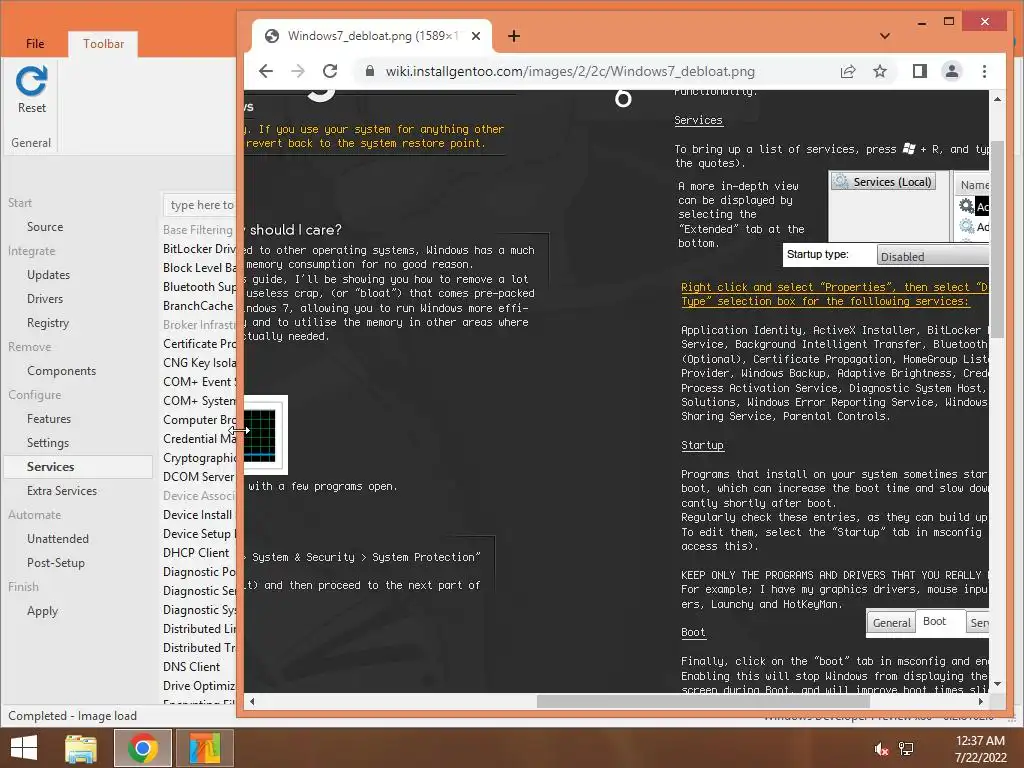Switch to the Toolbar ribbon tab
The image size is (1024, 768).
coord(103,44)
